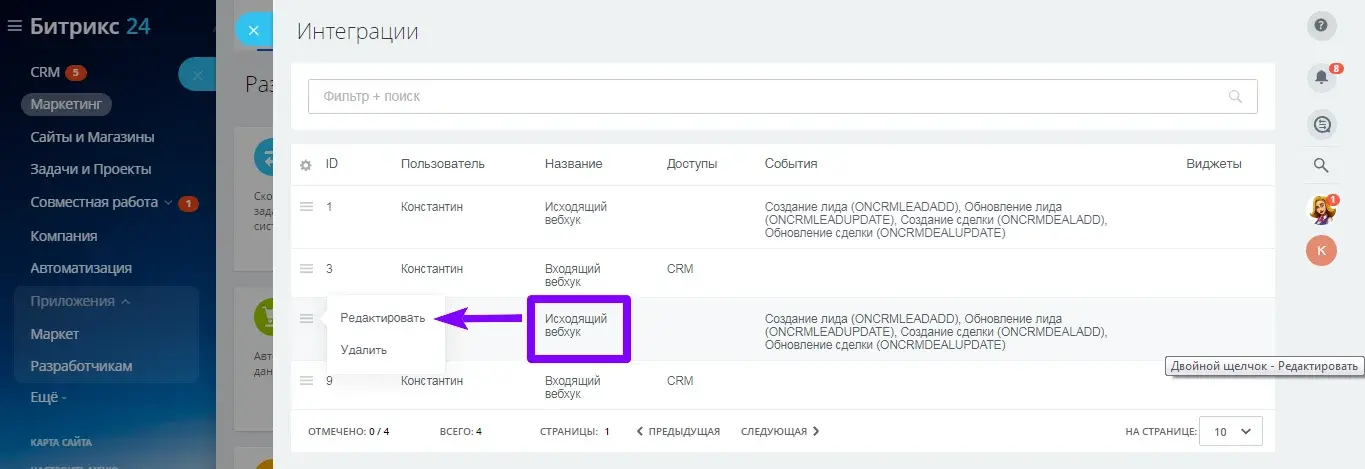
Task: Click the События column header
Action: 791,164
